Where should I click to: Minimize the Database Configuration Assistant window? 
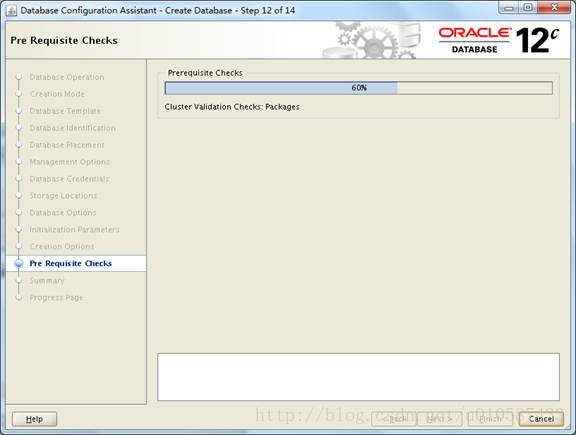[509, 8]
